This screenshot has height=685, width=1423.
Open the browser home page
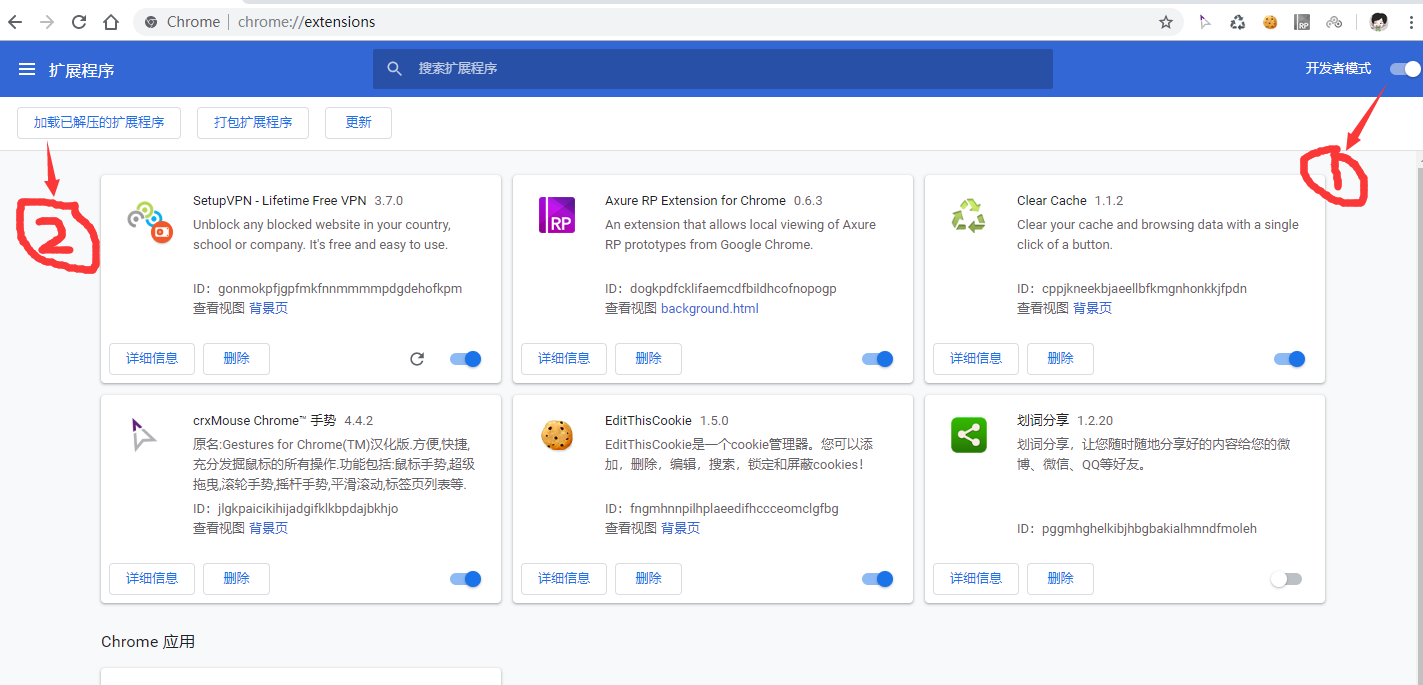click(x=111, y=22)
